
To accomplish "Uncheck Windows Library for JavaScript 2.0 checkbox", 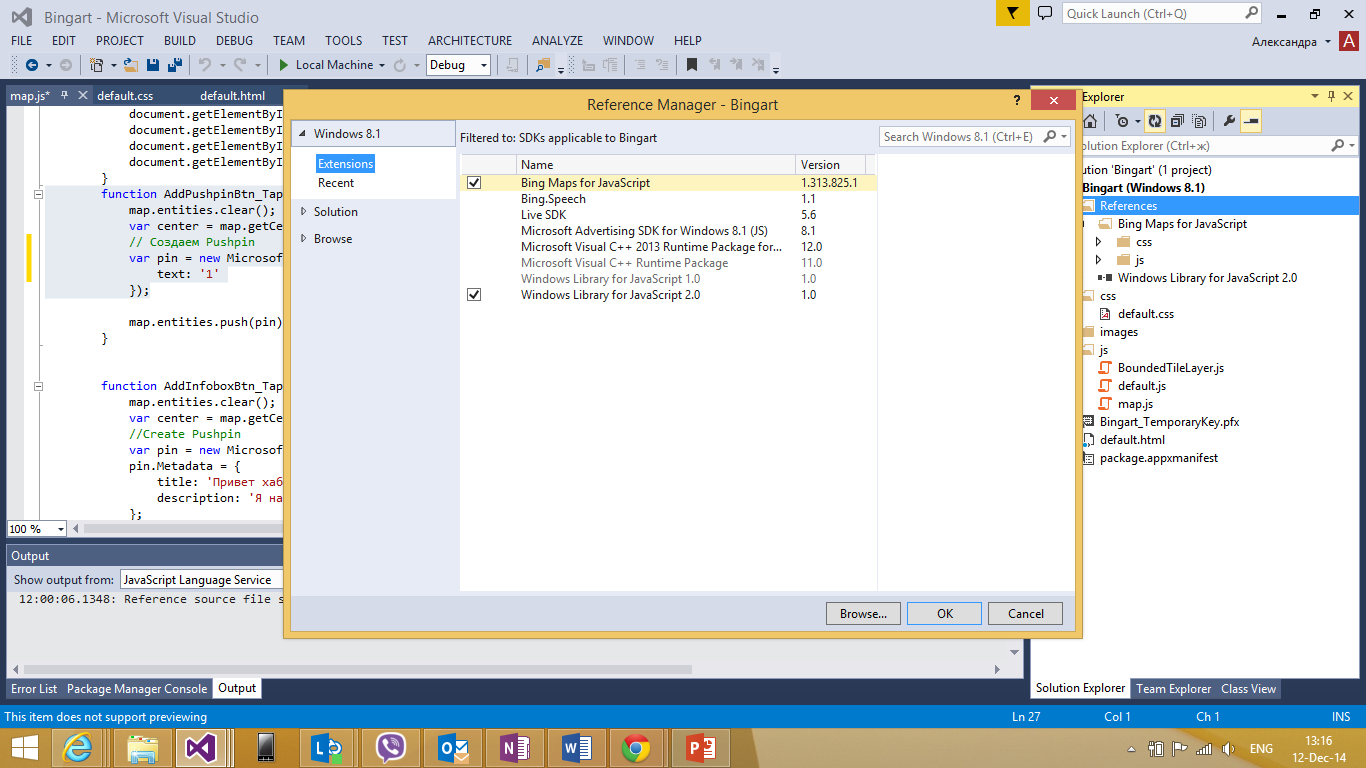I will tap(474, 295).
